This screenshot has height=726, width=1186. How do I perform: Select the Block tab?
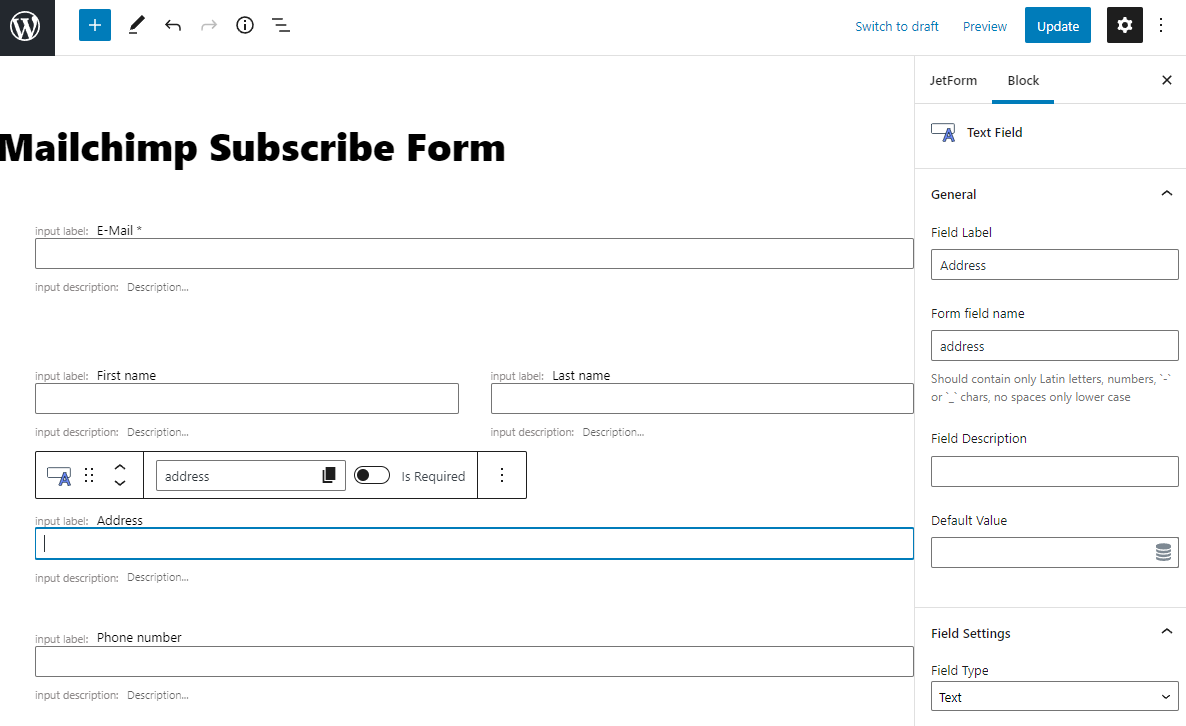tap(1023, 80)
